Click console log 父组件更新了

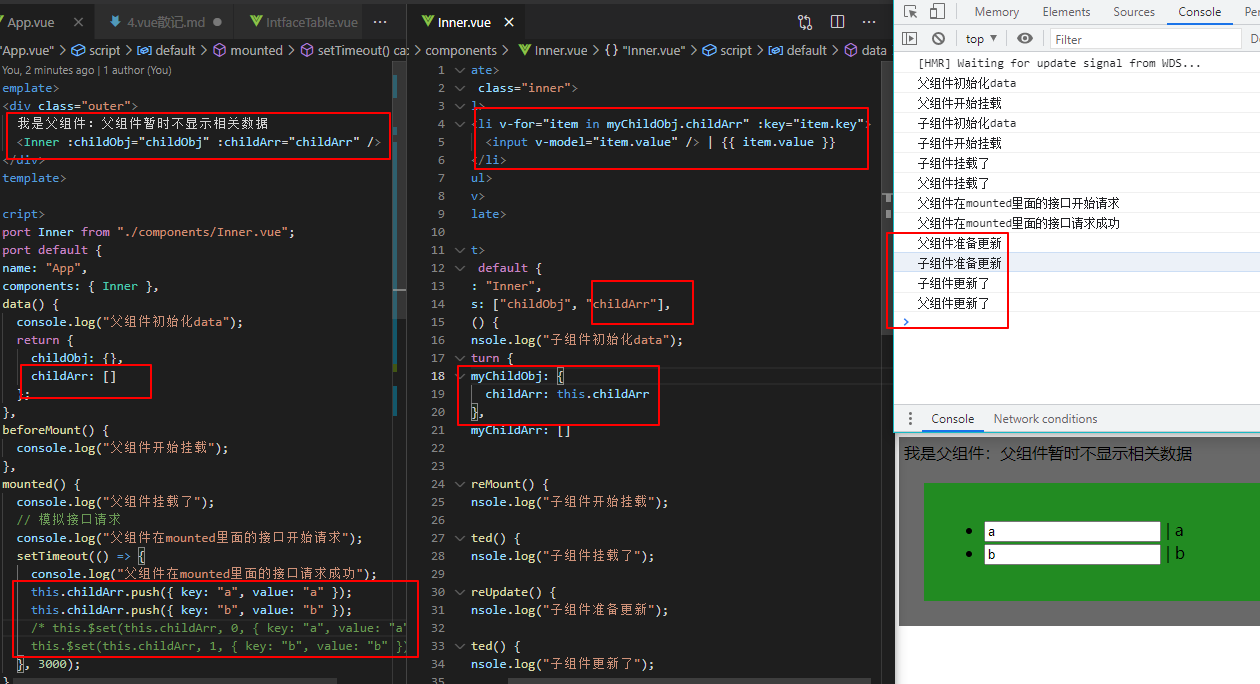click(953, 303)
